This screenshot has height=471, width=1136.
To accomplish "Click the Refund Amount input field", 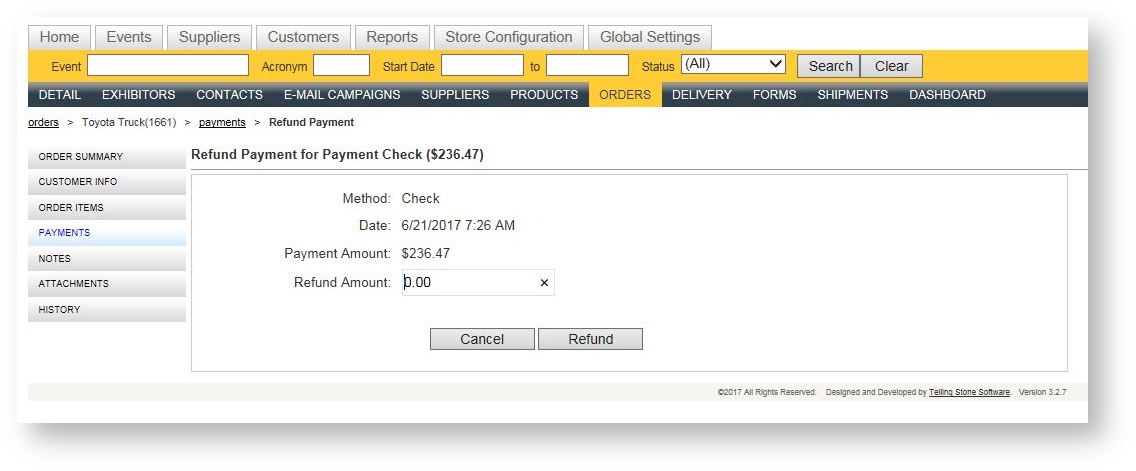I will 478,283.
